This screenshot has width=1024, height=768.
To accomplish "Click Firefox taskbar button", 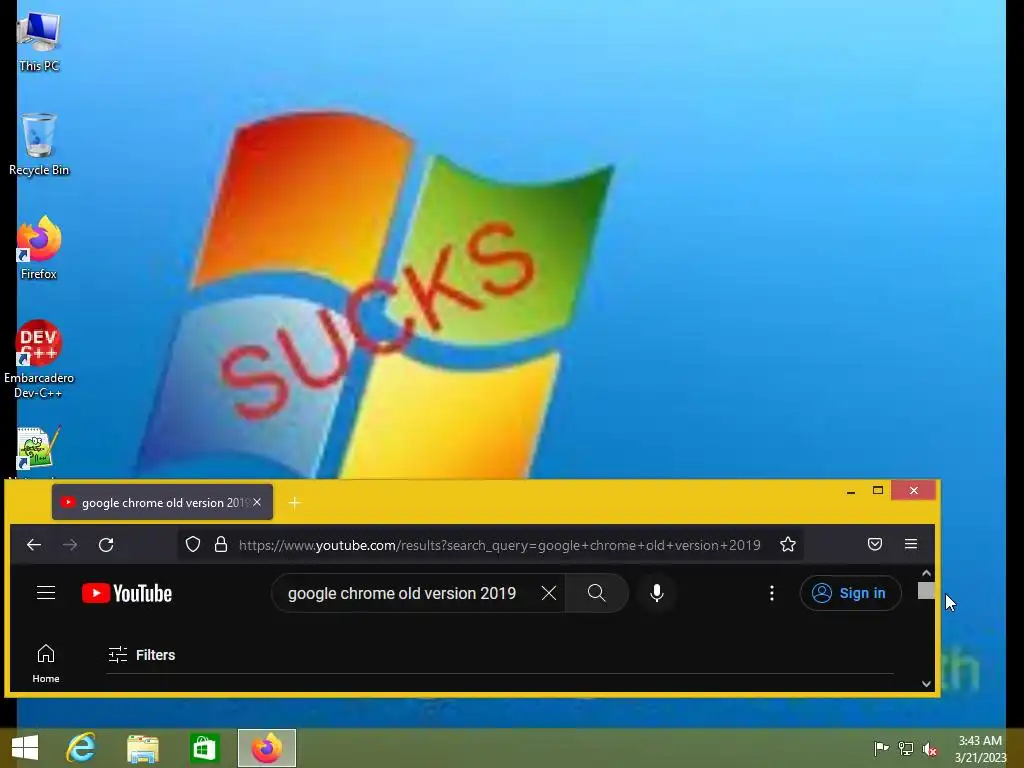I will point(266,748).
